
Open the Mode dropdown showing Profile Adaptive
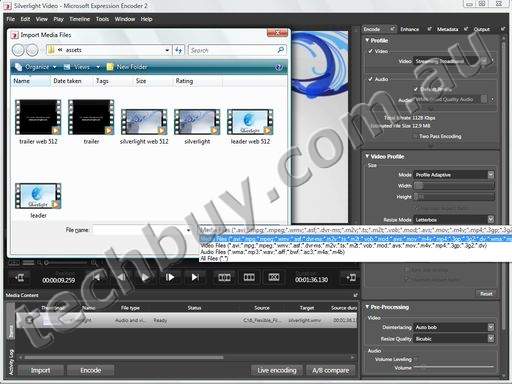coord(491,175)
